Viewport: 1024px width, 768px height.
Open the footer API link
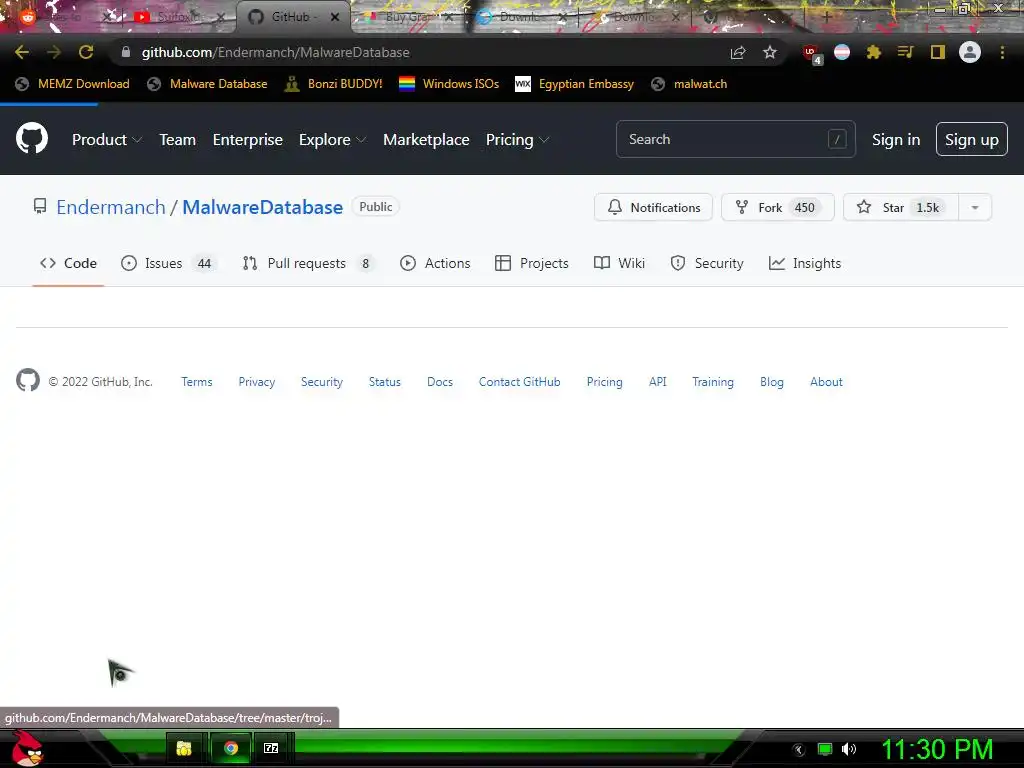point(658,382)
